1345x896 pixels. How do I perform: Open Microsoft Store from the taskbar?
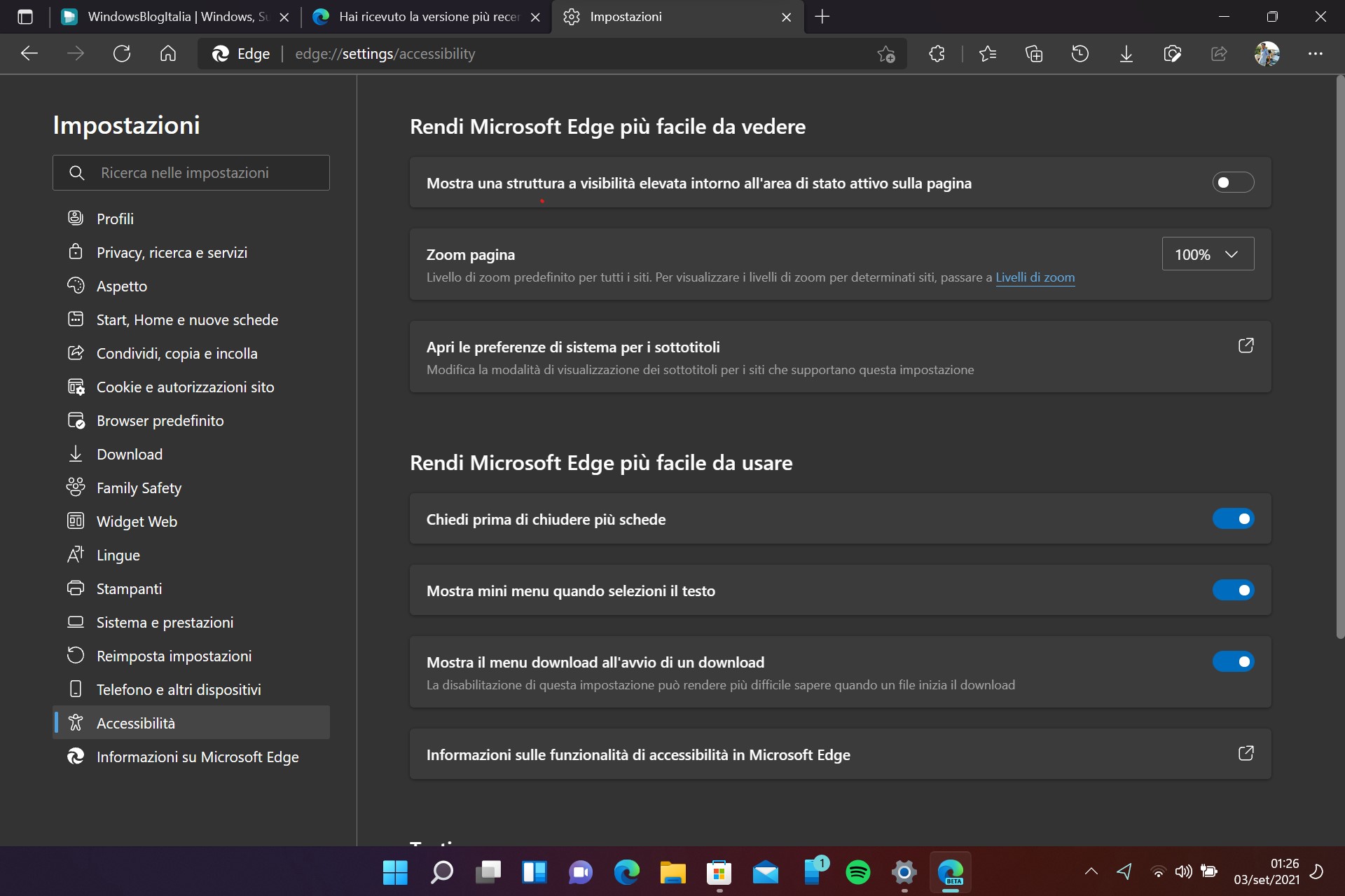pyautogui.click(x=719, y=872)
